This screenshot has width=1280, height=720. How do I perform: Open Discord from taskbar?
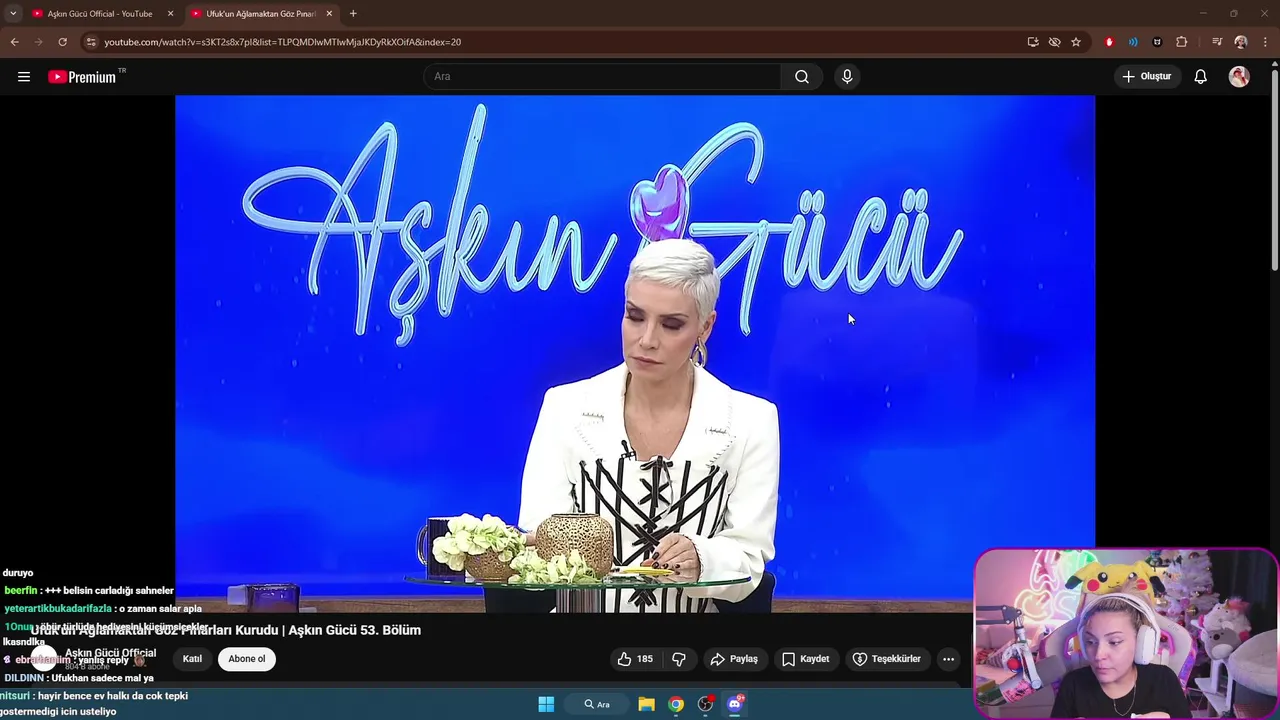735,704
